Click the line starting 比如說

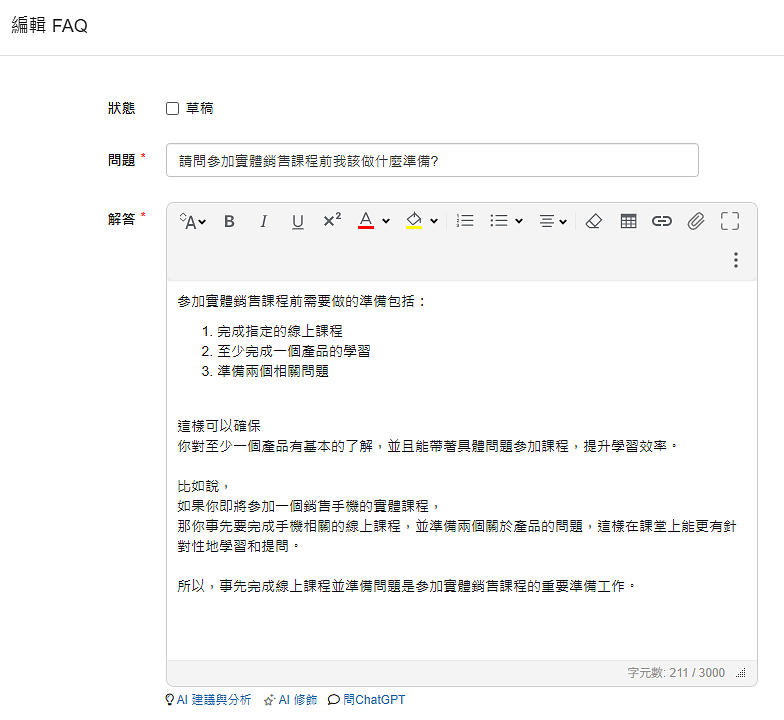pyautogui.click(x=203, y=486)
